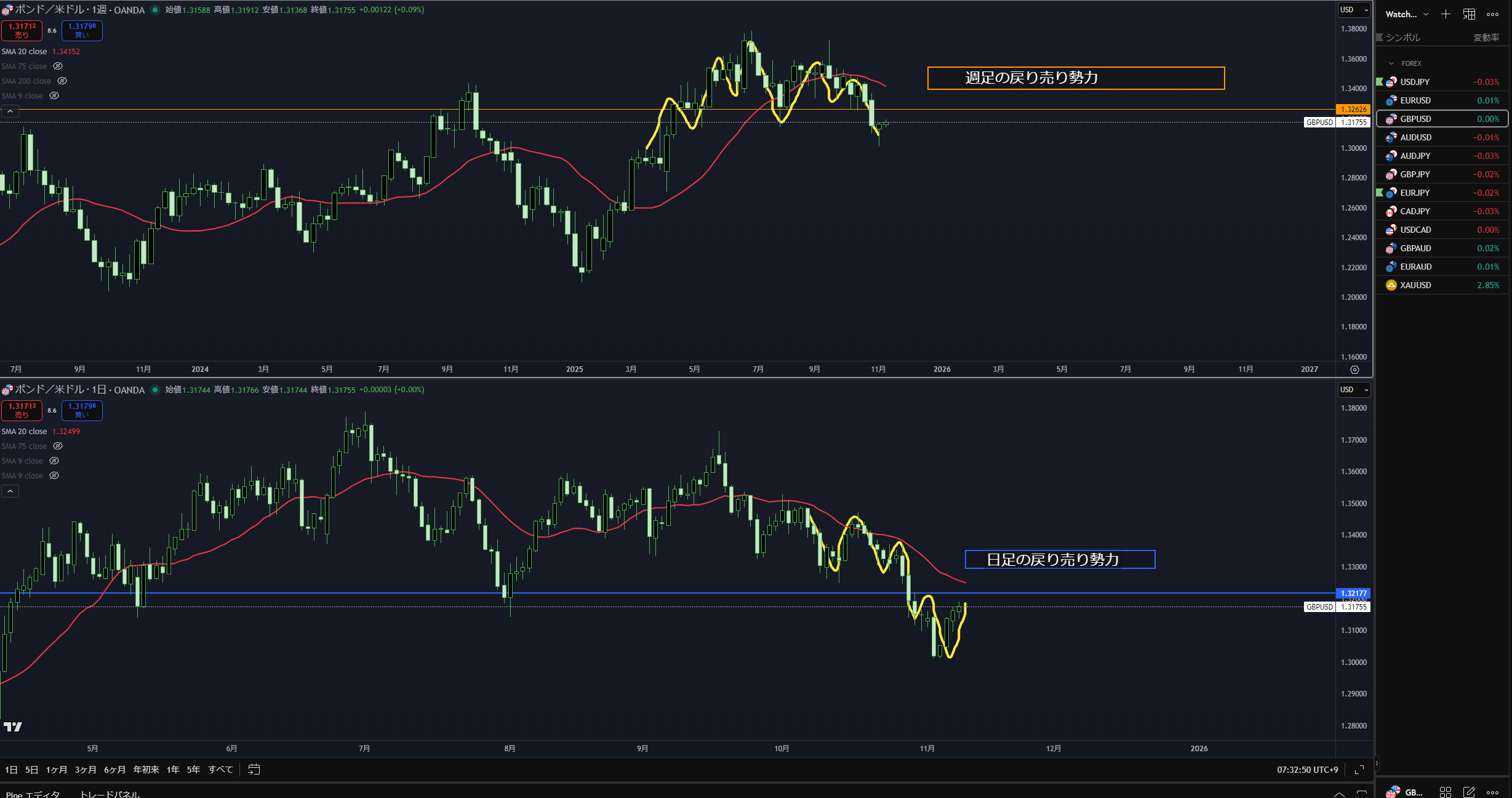Open the calendar go-to-date icon
Viewport: 1512px width, 798px height.
click(x=254, y=769)
